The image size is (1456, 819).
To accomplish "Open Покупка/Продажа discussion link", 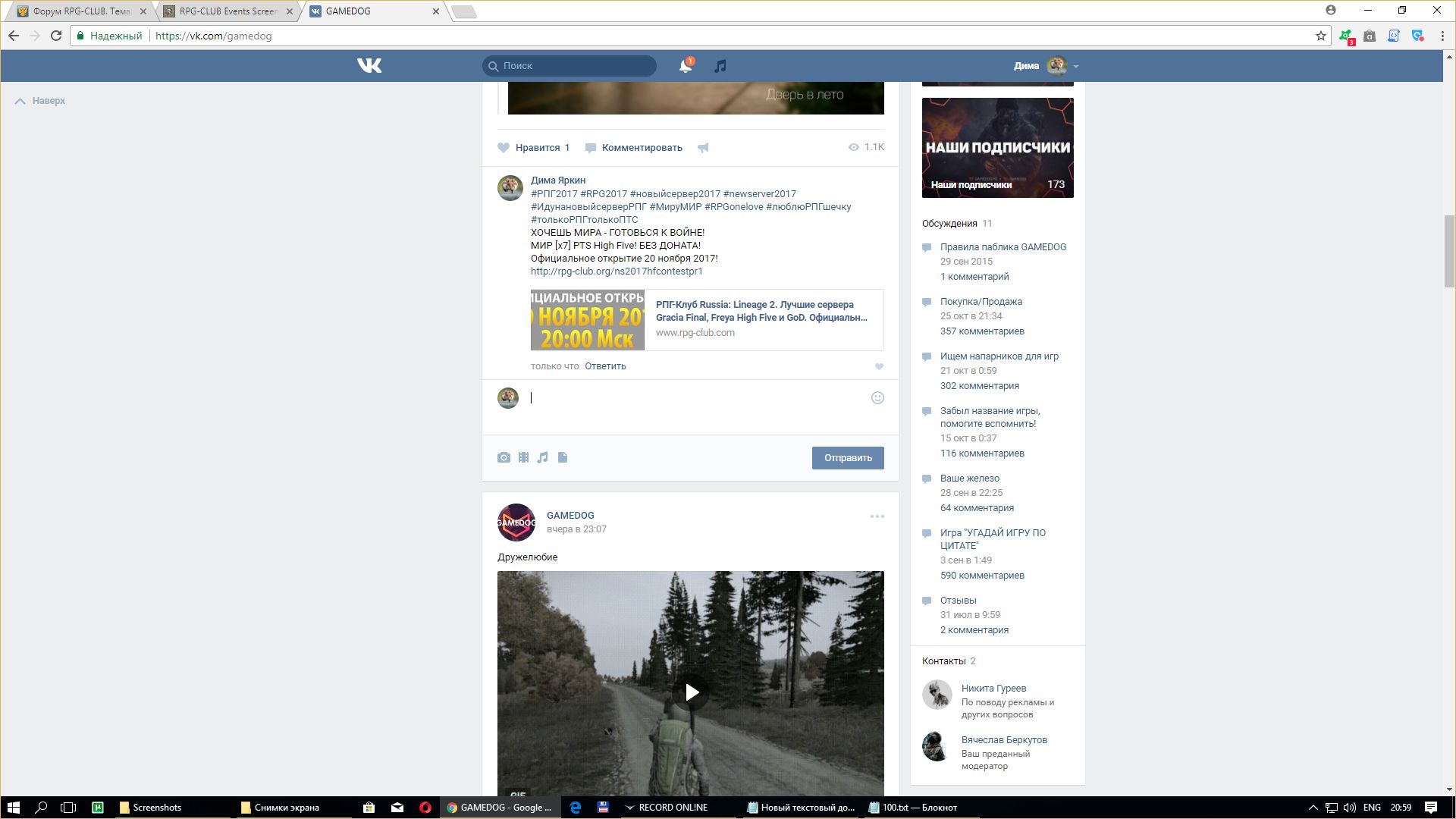I will pos(981,301).
